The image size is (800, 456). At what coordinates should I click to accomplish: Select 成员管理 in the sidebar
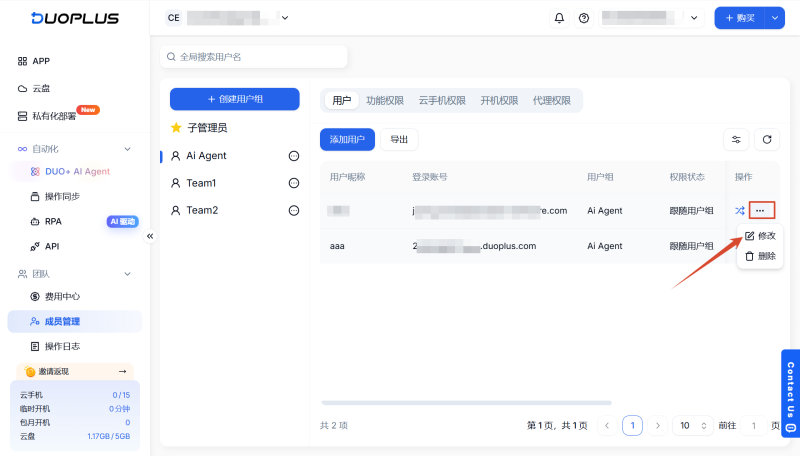coord(74,321)
